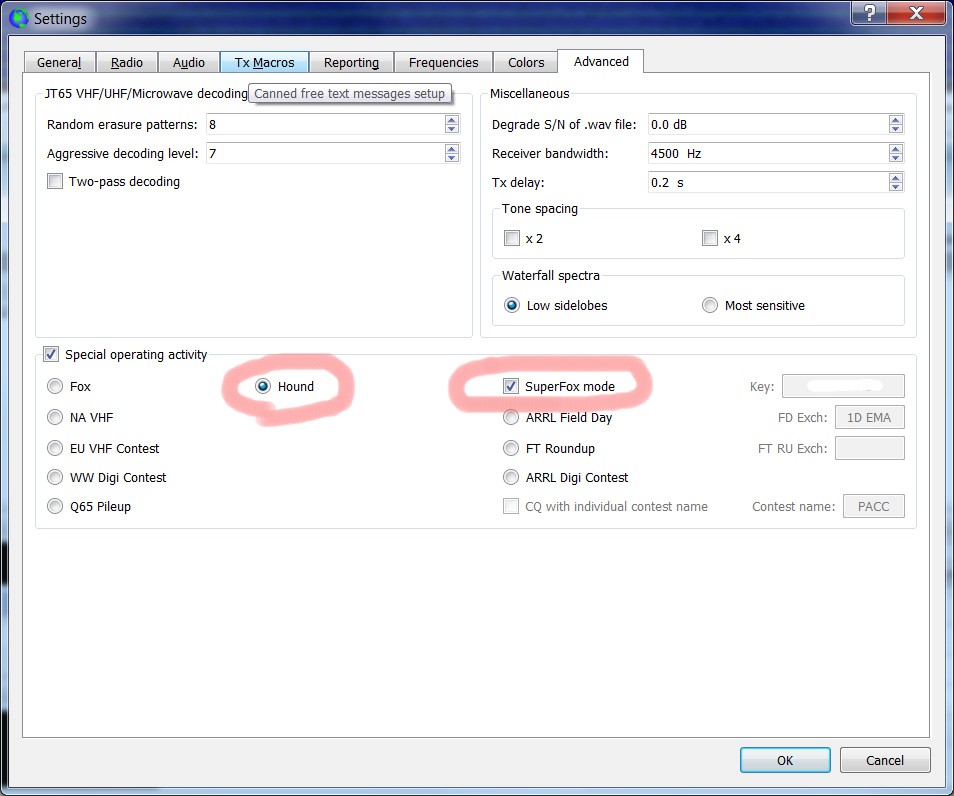Increase Degrade S/N value with up arrow

click(x=896, y=120)
